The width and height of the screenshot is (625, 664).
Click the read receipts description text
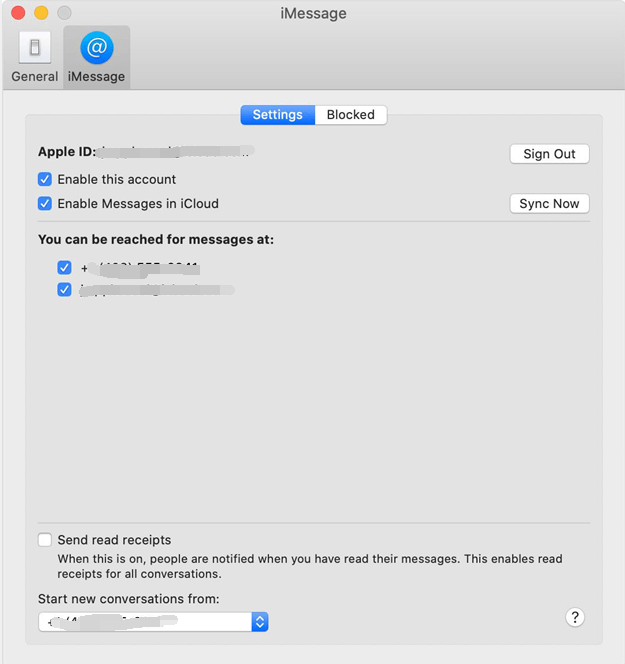point(310,566)
